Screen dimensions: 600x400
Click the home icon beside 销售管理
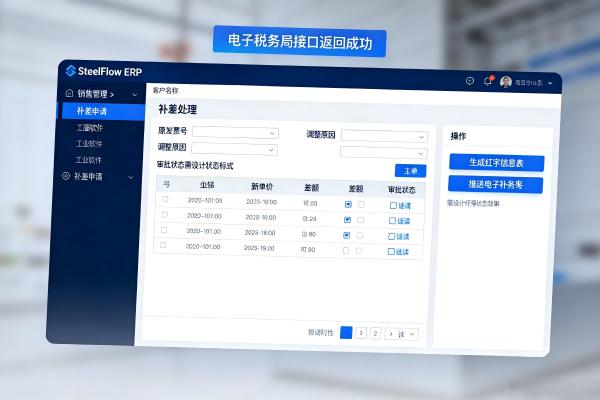point(69,93)
